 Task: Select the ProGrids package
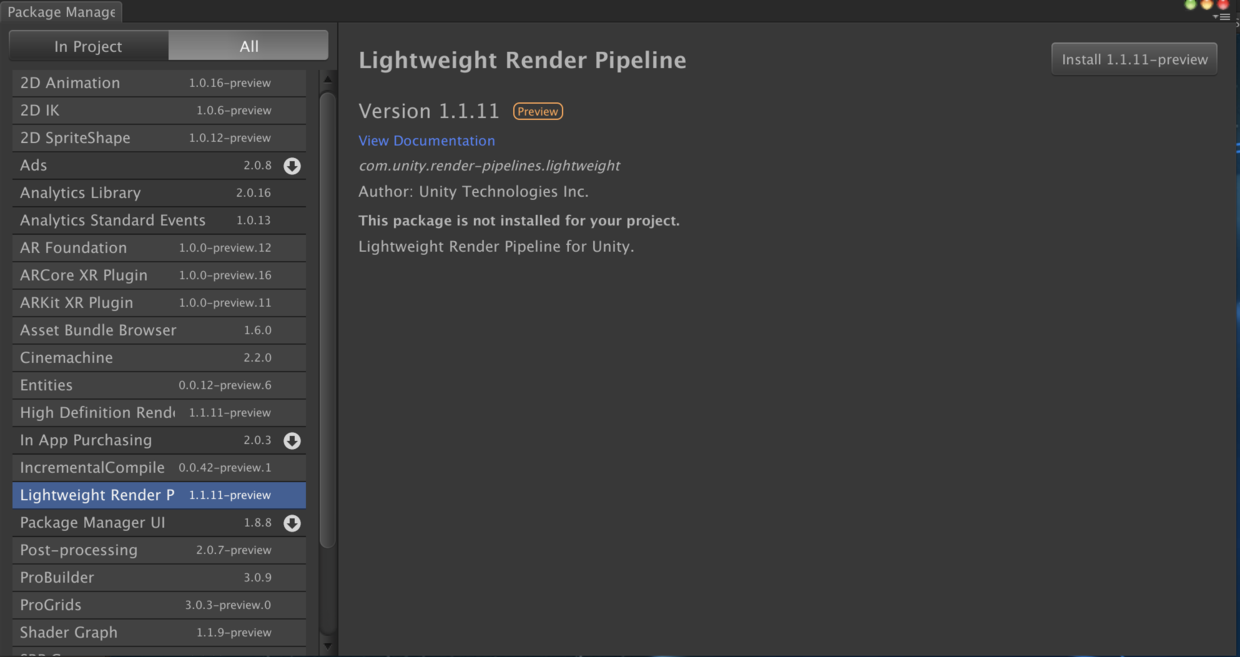pyautogui.click(x=159, y=605)
